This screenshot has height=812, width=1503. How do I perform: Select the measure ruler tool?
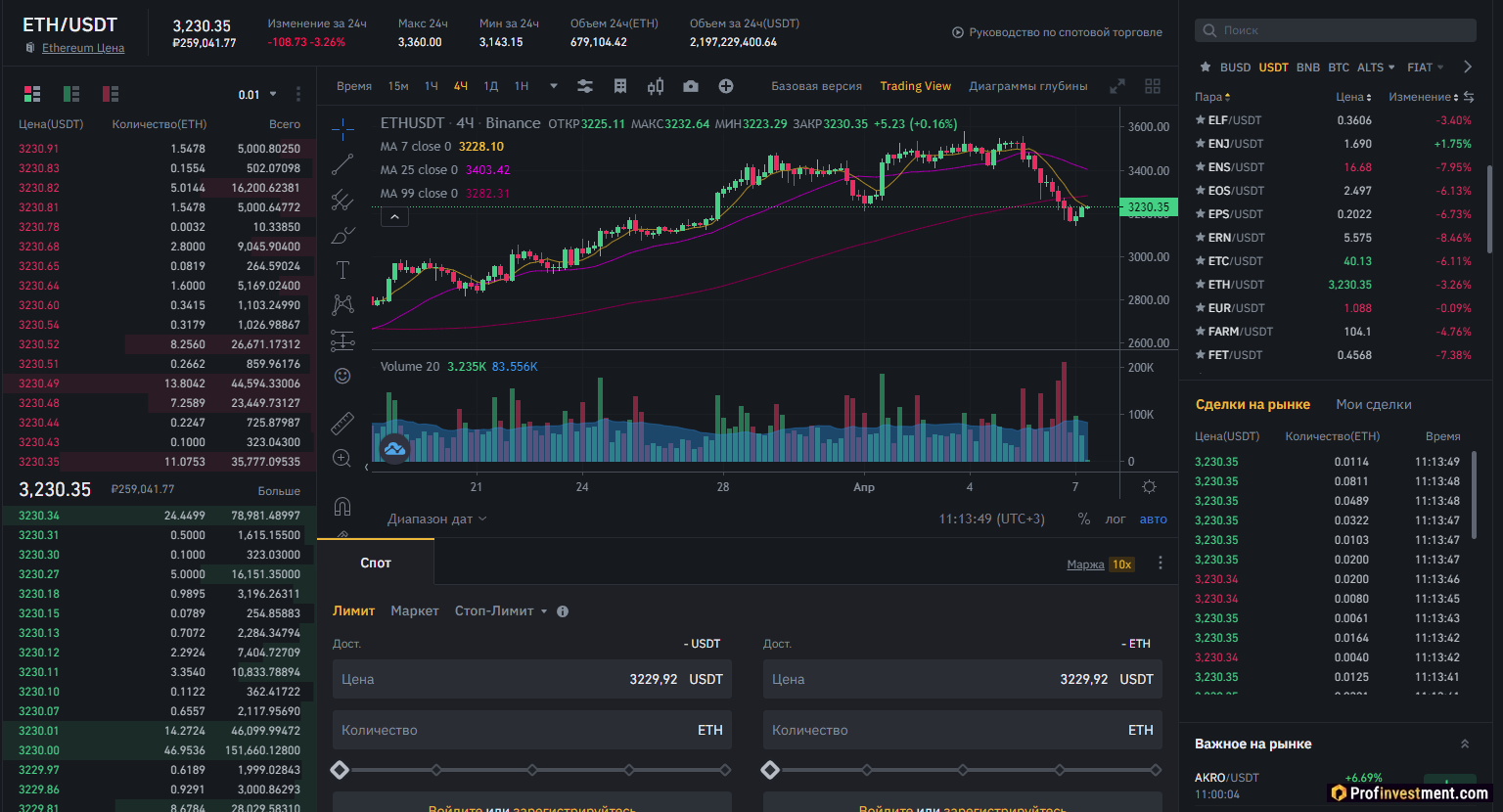[x=342, y=423]
